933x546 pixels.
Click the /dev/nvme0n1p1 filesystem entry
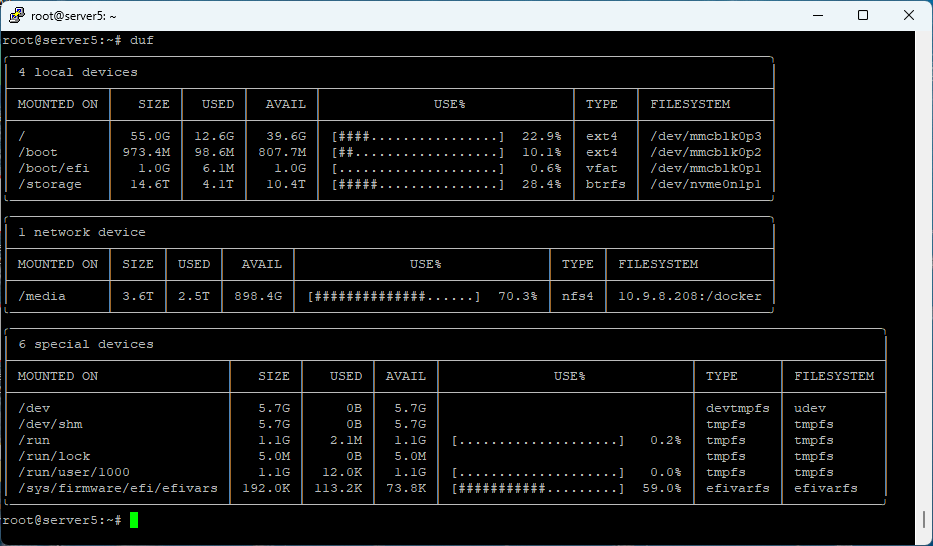pyautogui.click(x=706, y=184)
